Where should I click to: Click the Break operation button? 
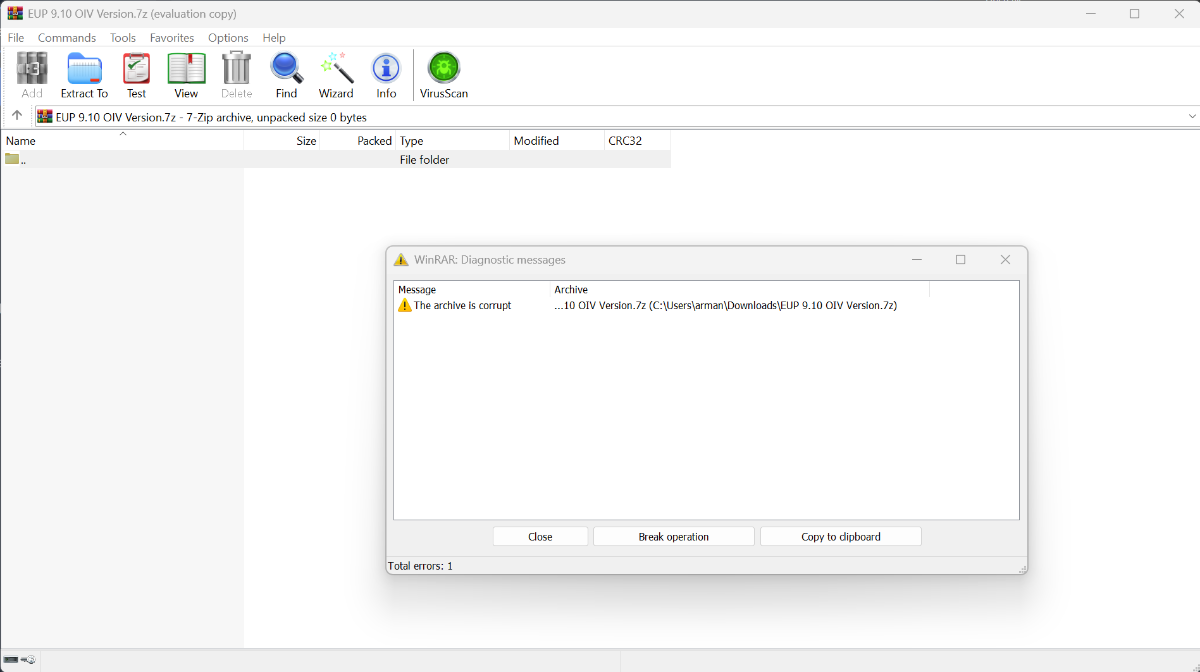[673, 537]
